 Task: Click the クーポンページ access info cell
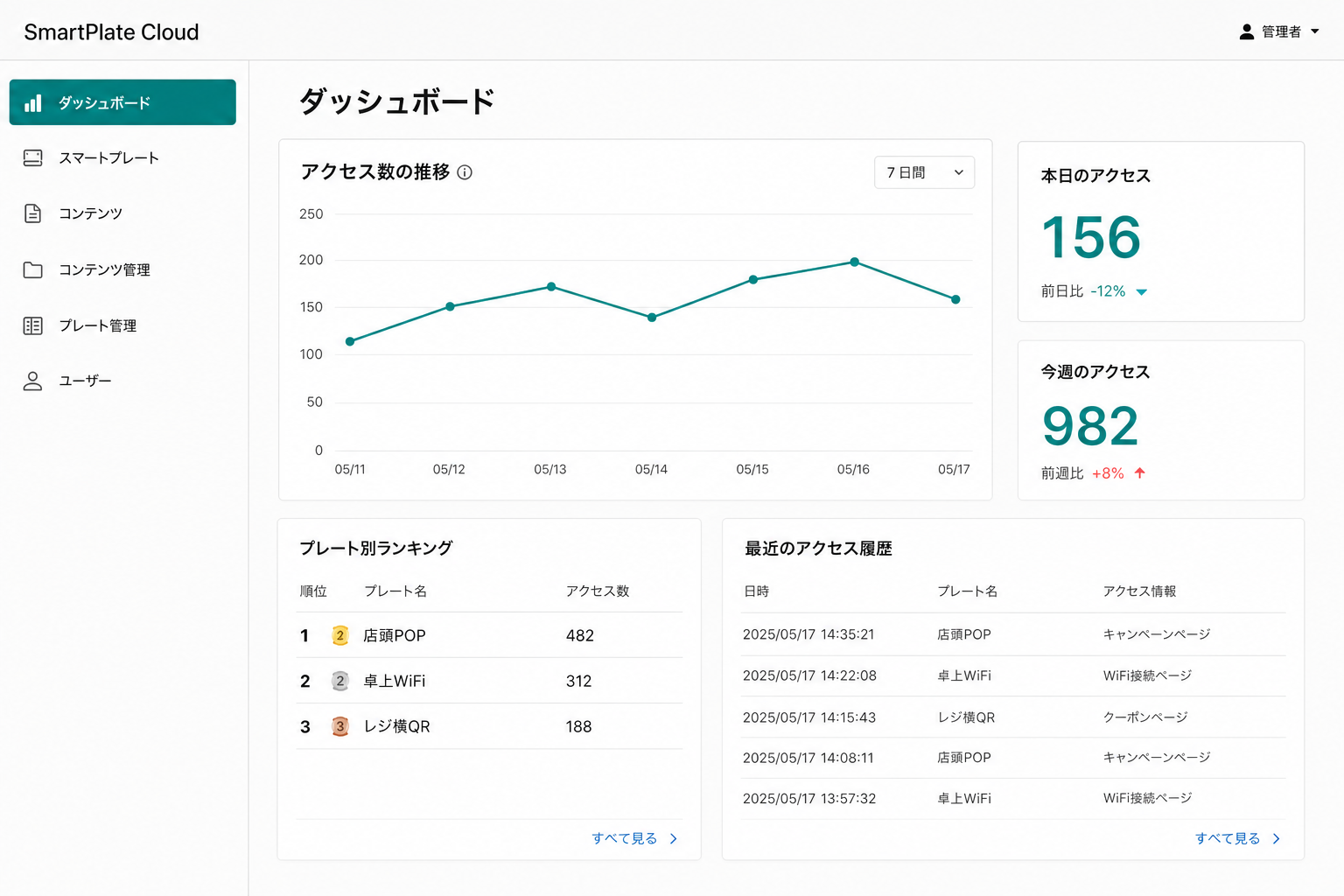[1145, 717]
